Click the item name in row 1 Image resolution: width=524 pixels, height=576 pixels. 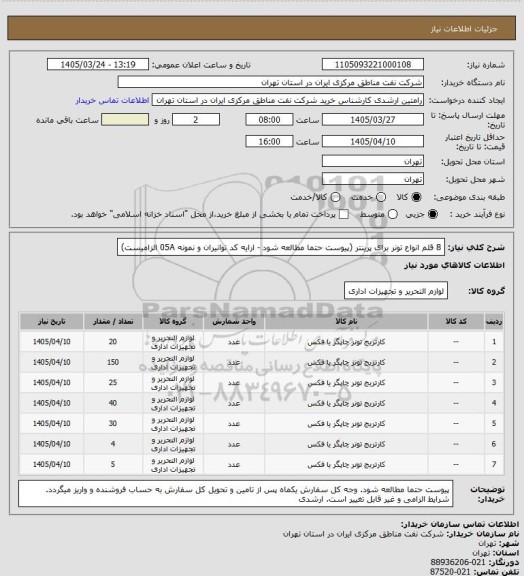coord(346,342)
